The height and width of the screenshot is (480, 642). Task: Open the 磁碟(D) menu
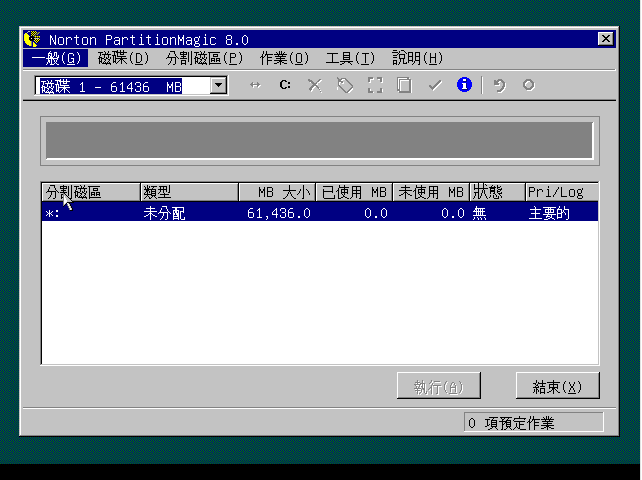123,59
